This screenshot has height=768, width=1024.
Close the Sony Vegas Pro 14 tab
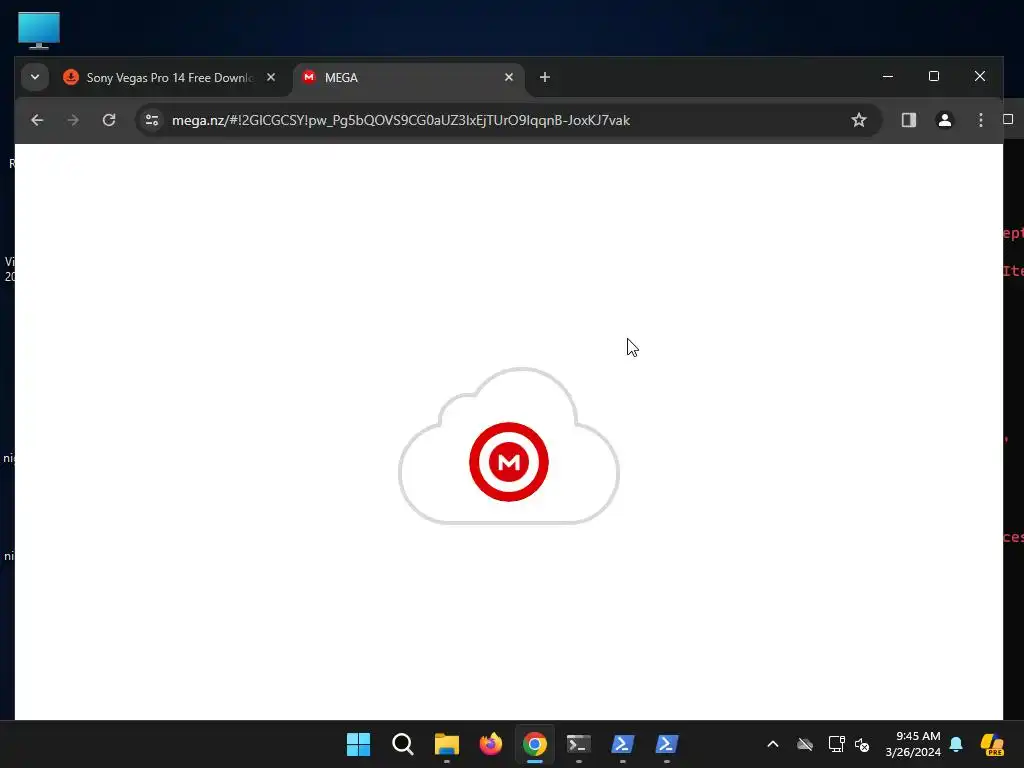[271, 77]
